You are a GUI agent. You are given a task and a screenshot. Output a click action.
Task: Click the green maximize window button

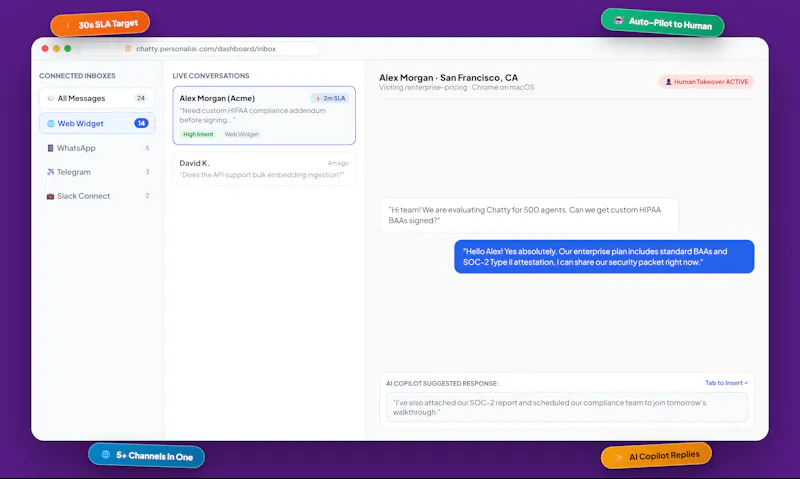(68, 48)
